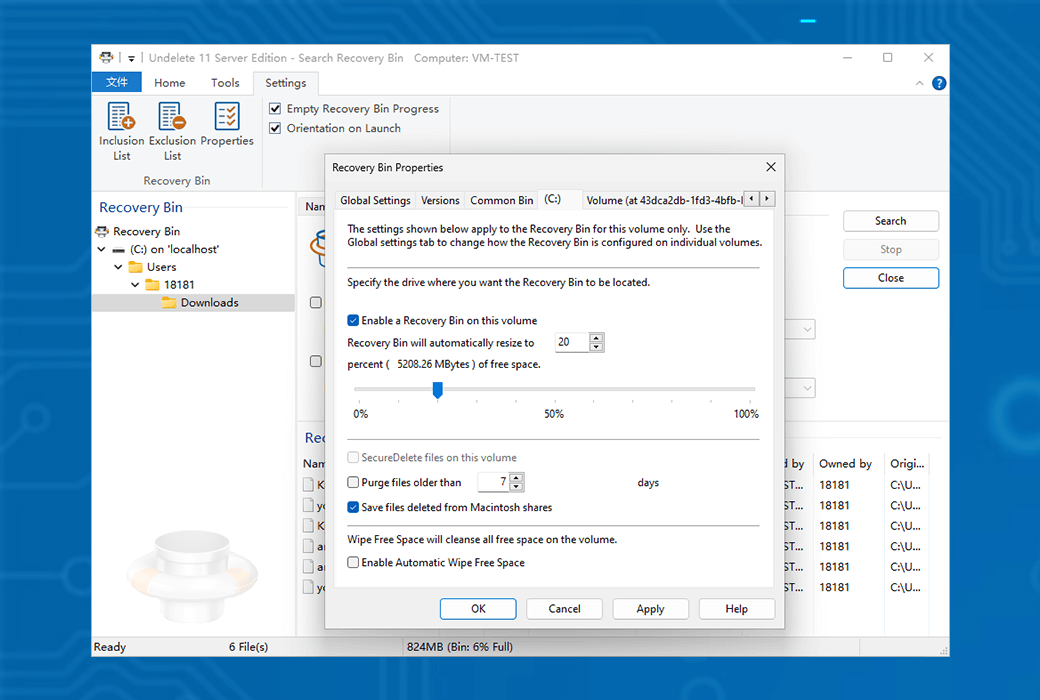1040x700 pixels.
Task: Check Enable Automatic Wipe Free Space
Action: 353,563
